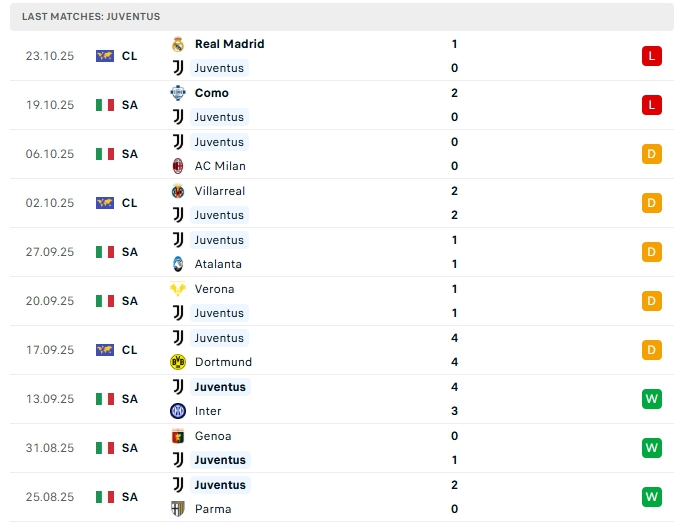Click the Dortmund team name
The image size is (679, 525).
223,362
